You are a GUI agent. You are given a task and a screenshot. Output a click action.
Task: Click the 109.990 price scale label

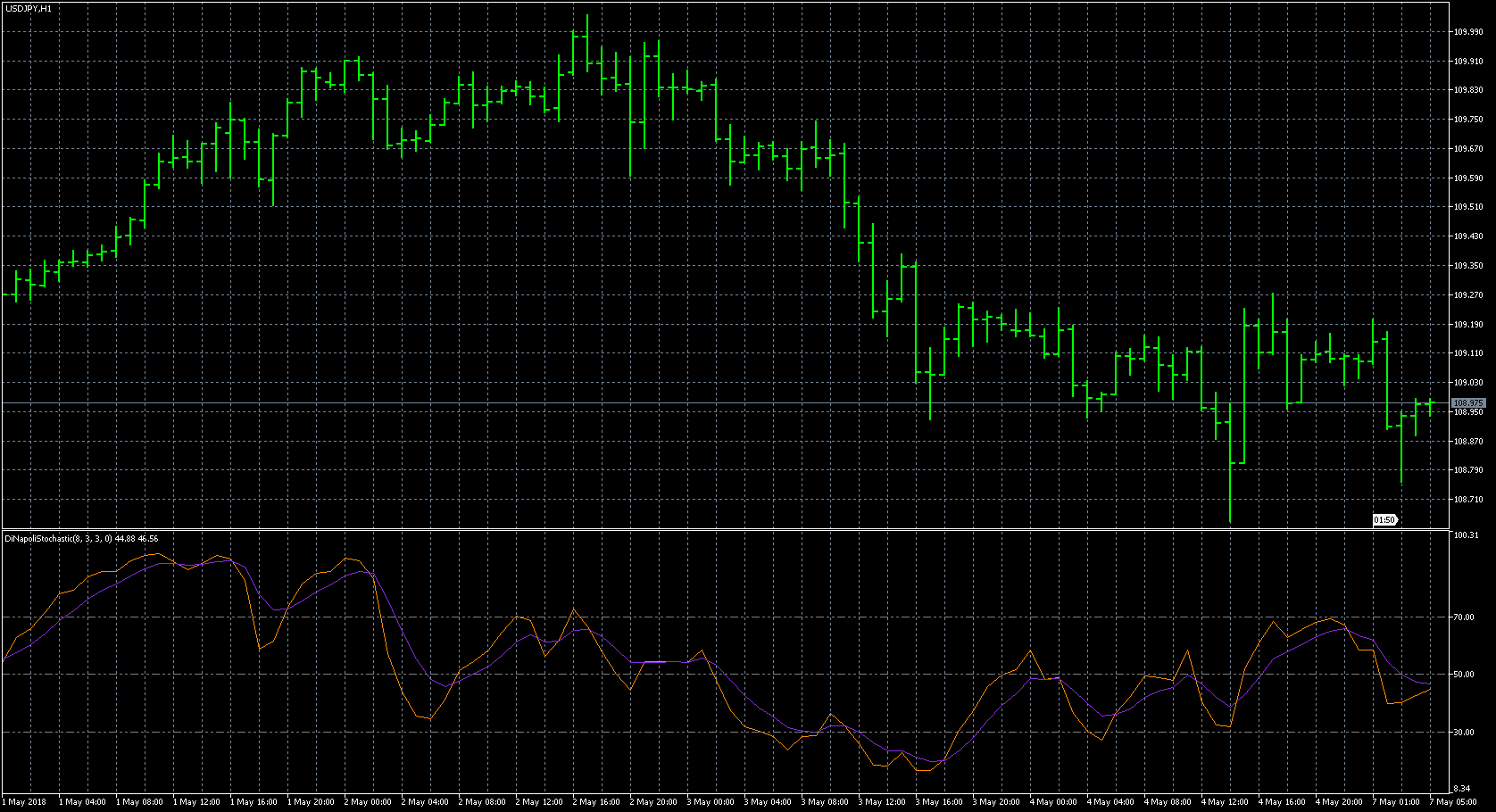pos(1468,32)
